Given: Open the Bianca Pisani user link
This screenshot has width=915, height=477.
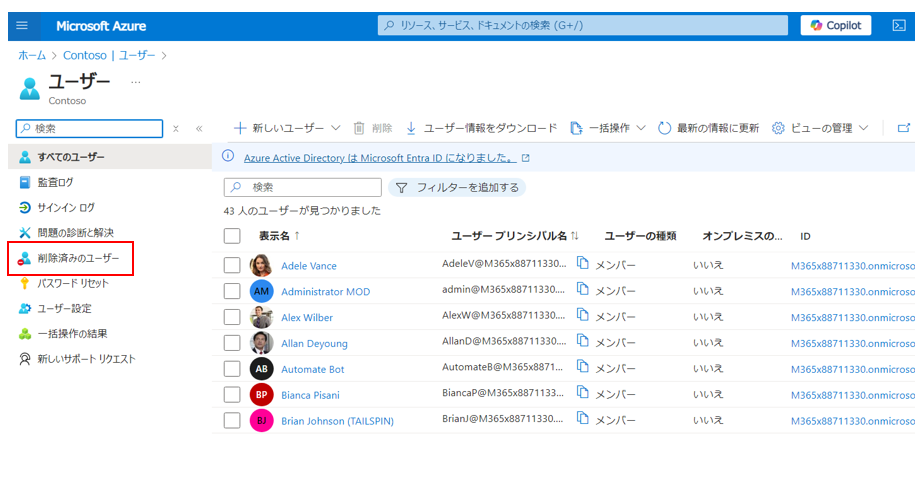Looking at the screenshot, I should point(310,395).
